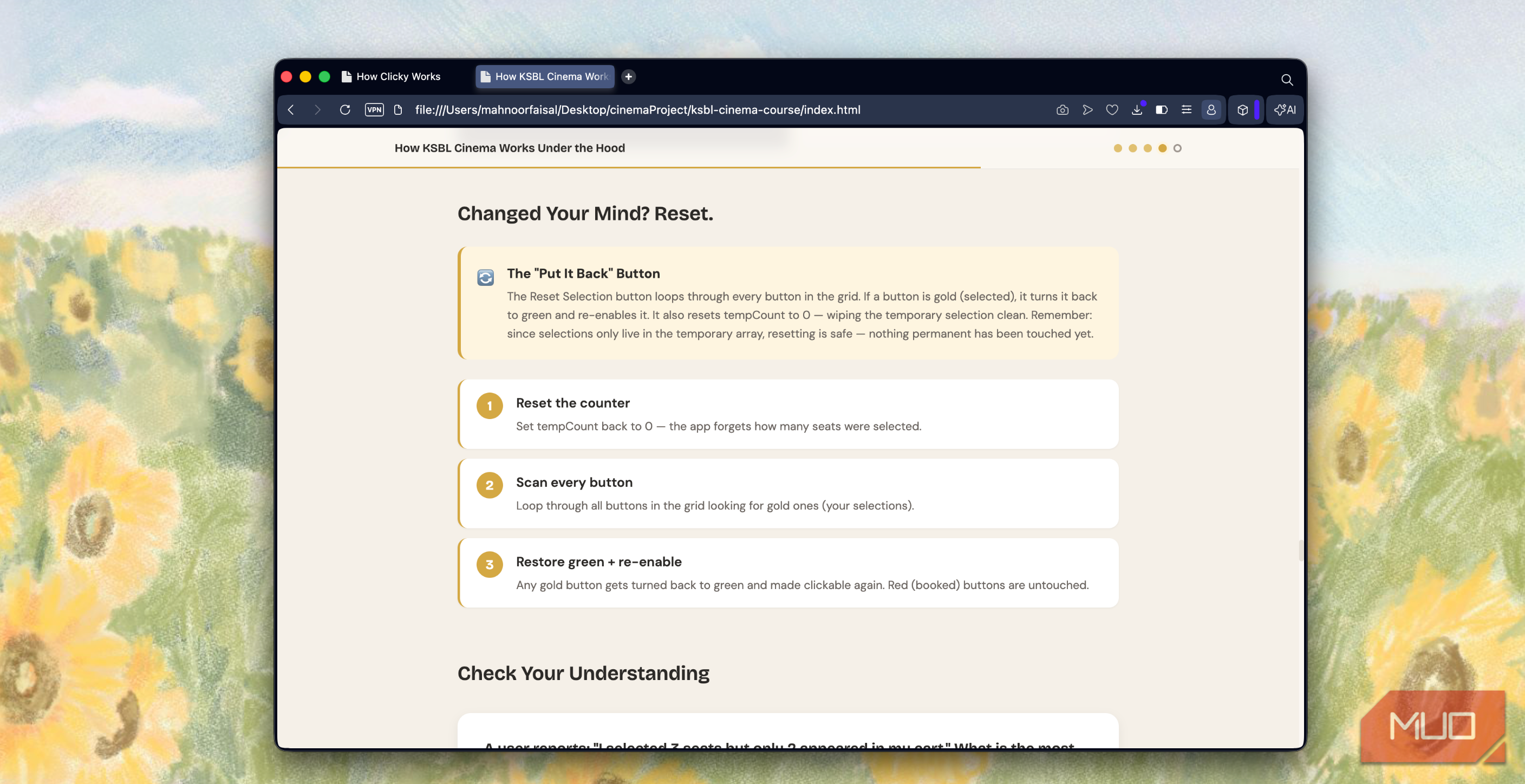Take a snapshot with the camera icon
Screen dimensions: 1525x784
pos(1063,110)
